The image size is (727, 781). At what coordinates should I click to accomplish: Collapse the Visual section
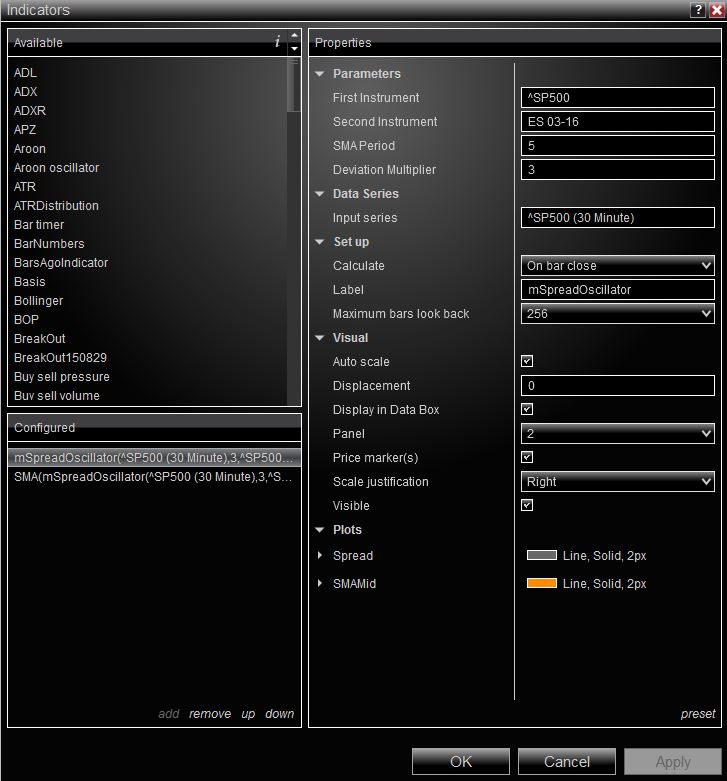tap(320, 338)
